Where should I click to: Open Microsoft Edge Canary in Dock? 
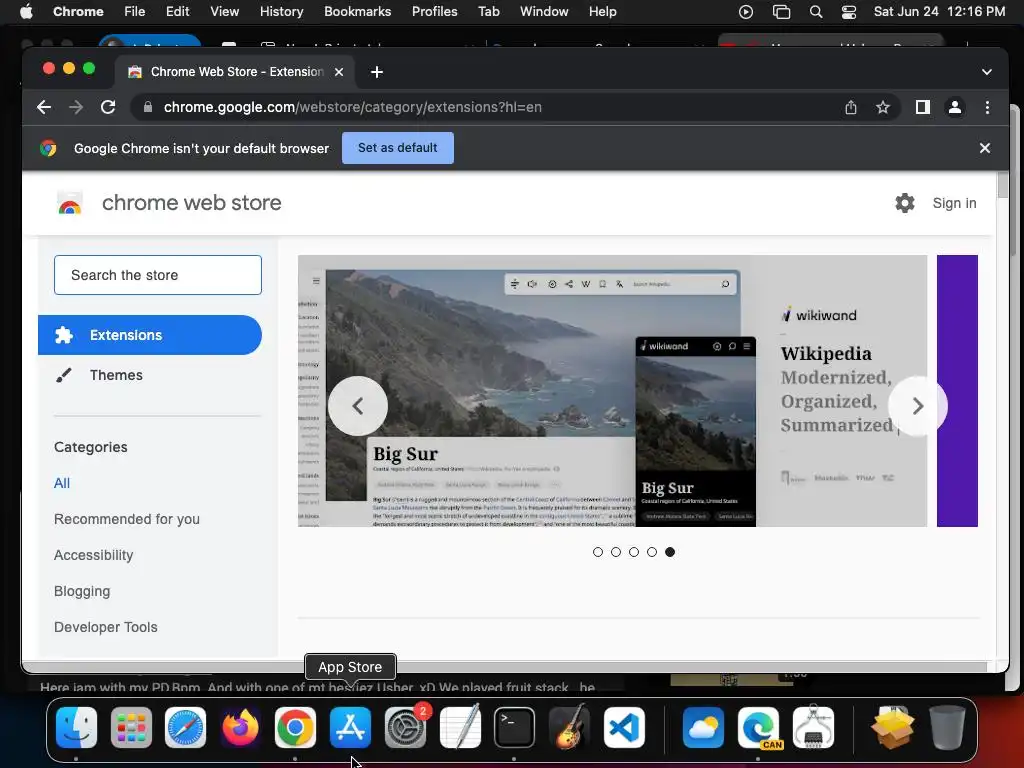[758, 728]
